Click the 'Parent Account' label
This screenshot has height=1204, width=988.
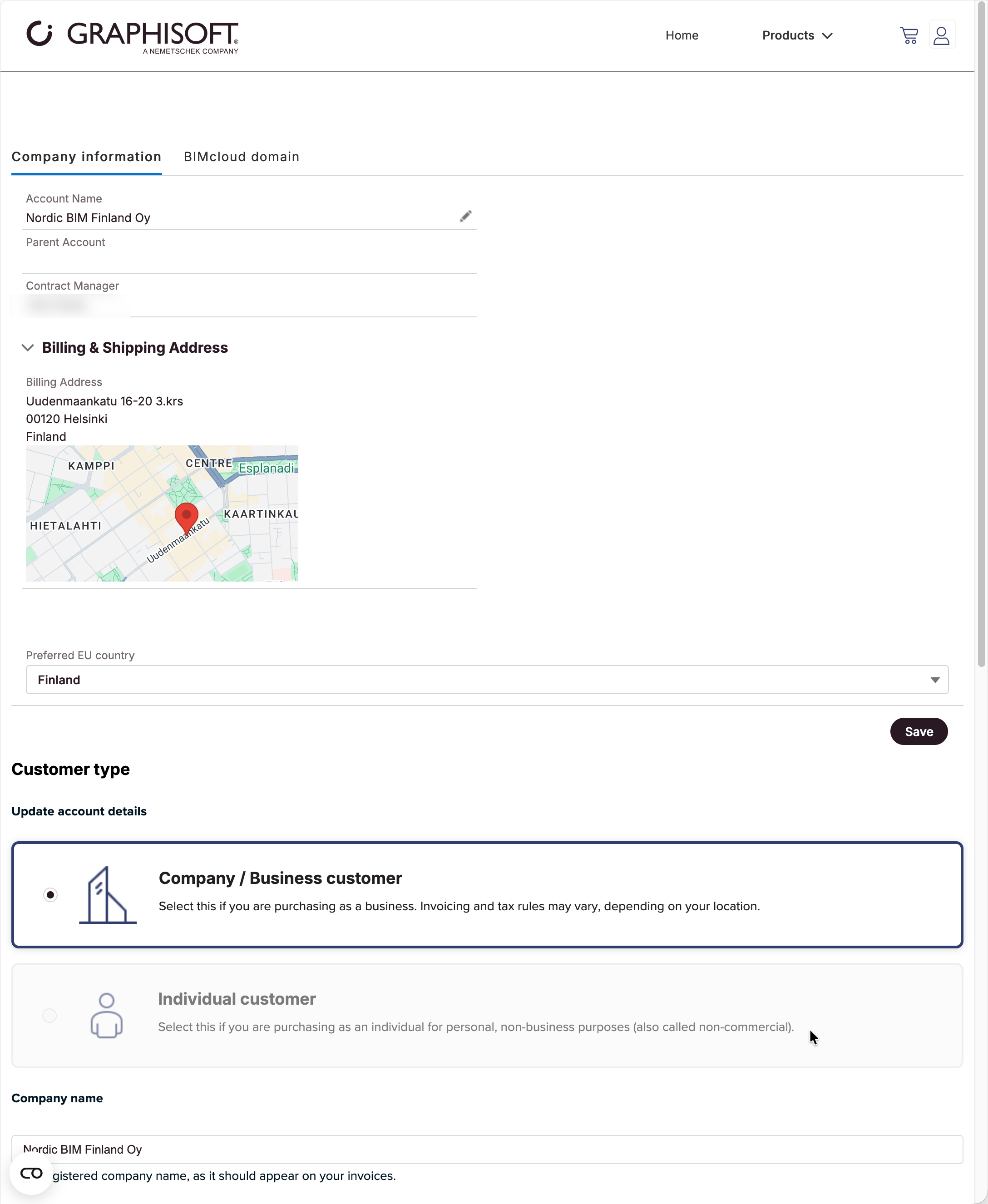(65, 242)
